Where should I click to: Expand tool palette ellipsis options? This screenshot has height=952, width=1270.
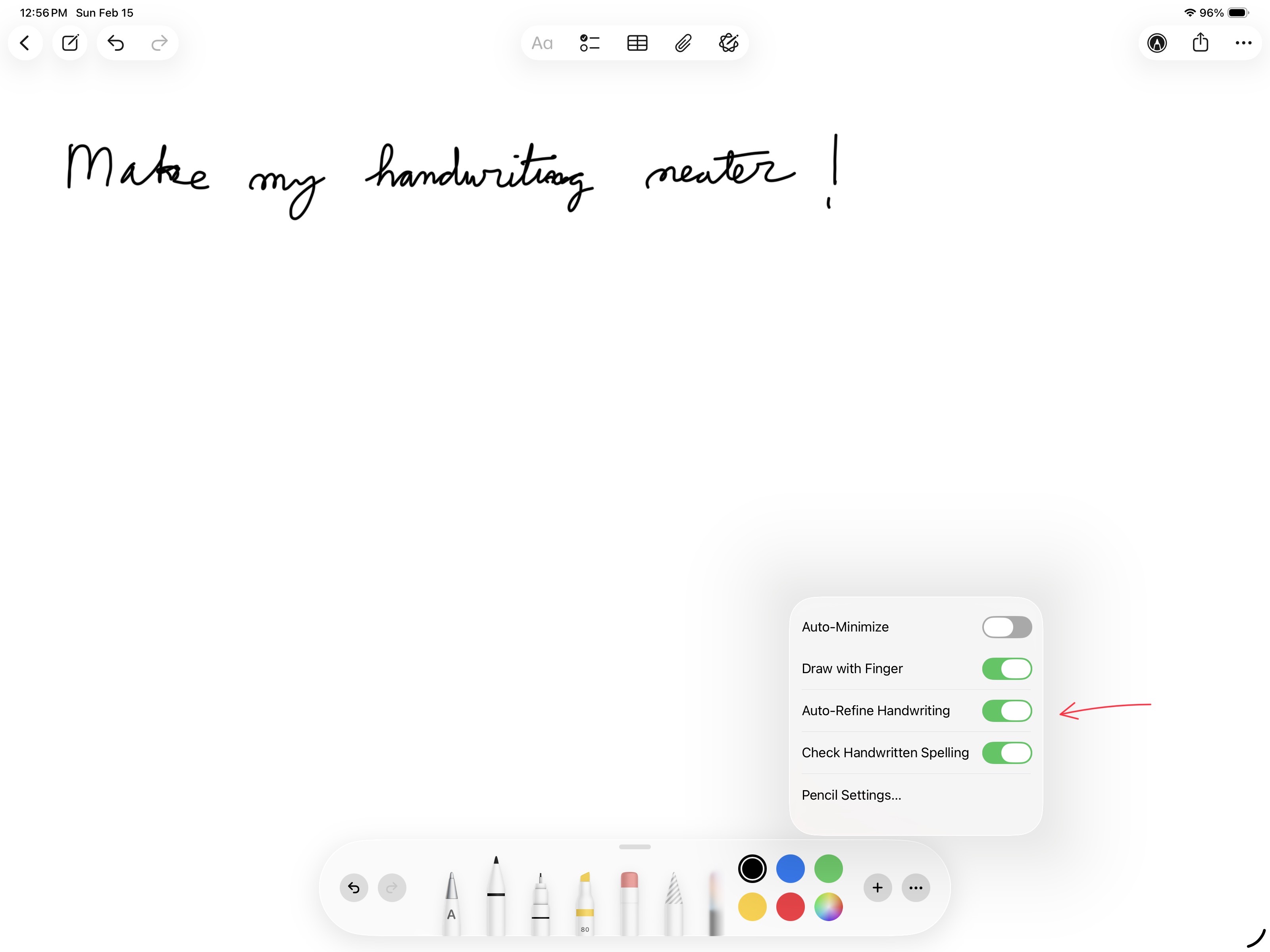coord(916,888)
